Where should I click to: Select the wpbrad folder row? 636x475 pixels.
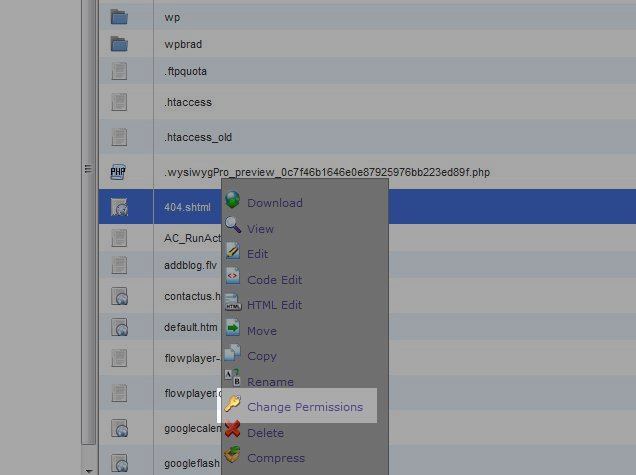(182, 44)
